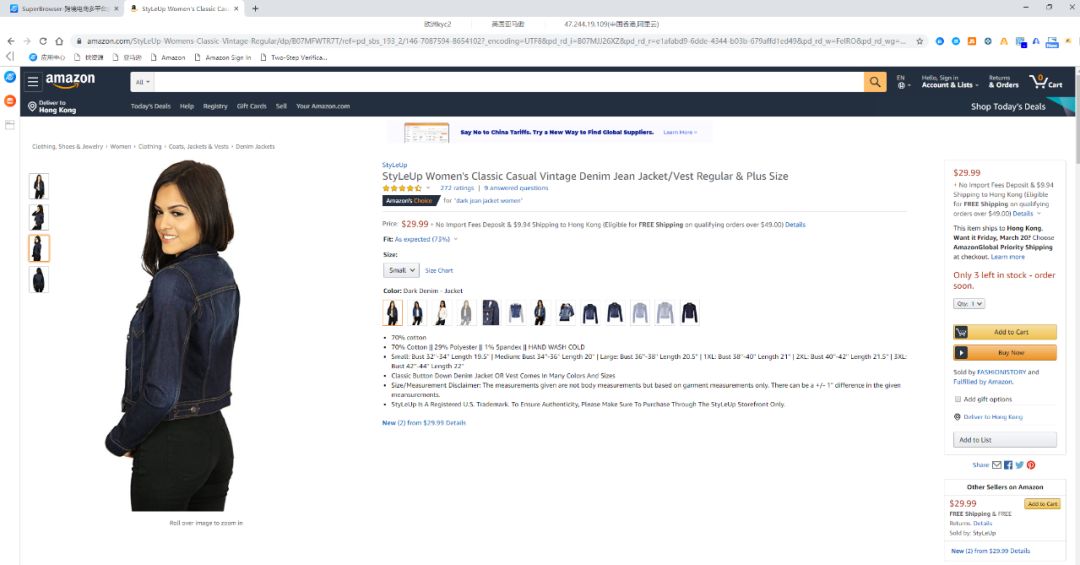The height and width of the screenshot is (565, 1080).
Task: Reload the page with the refresh icon
Action: click(x=43, y=41)
